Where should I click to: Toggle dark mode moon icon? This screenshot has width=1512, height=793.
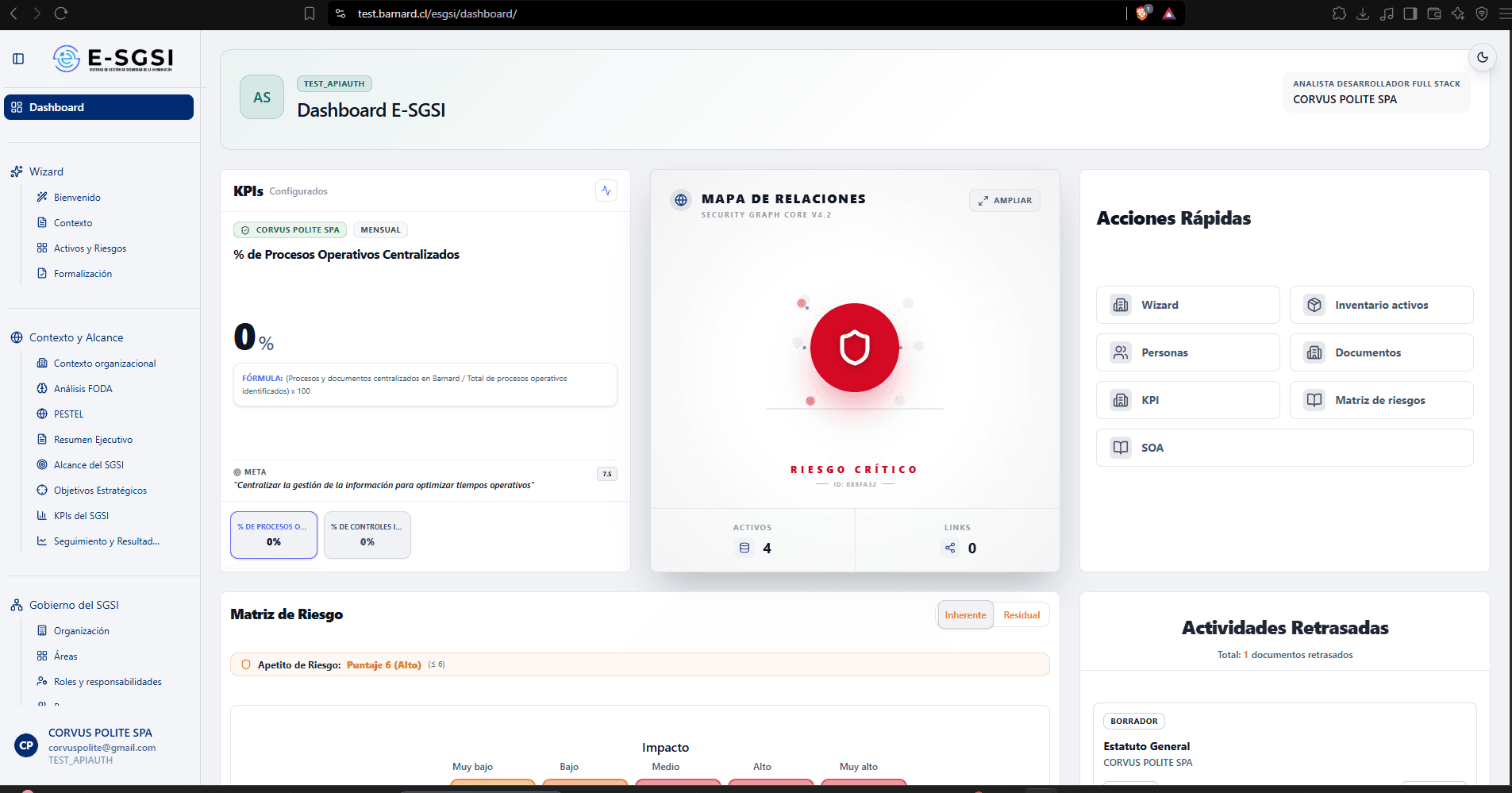pos(1482,57)
